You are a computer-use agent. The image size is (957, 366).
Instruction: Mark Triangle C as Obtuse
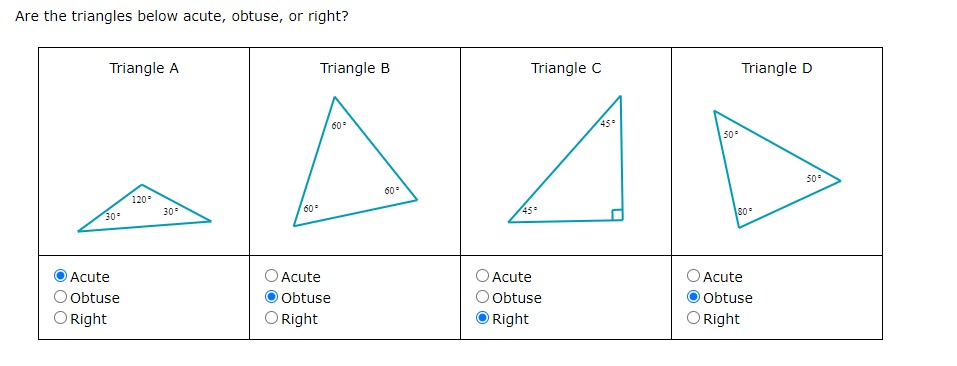(482, 297)
